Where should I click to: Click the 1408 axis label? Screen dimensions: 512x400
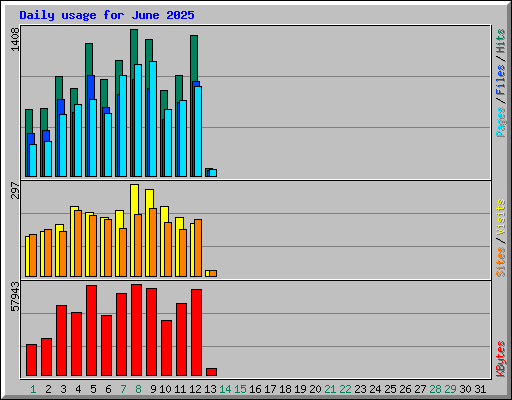tap(15, 40)
